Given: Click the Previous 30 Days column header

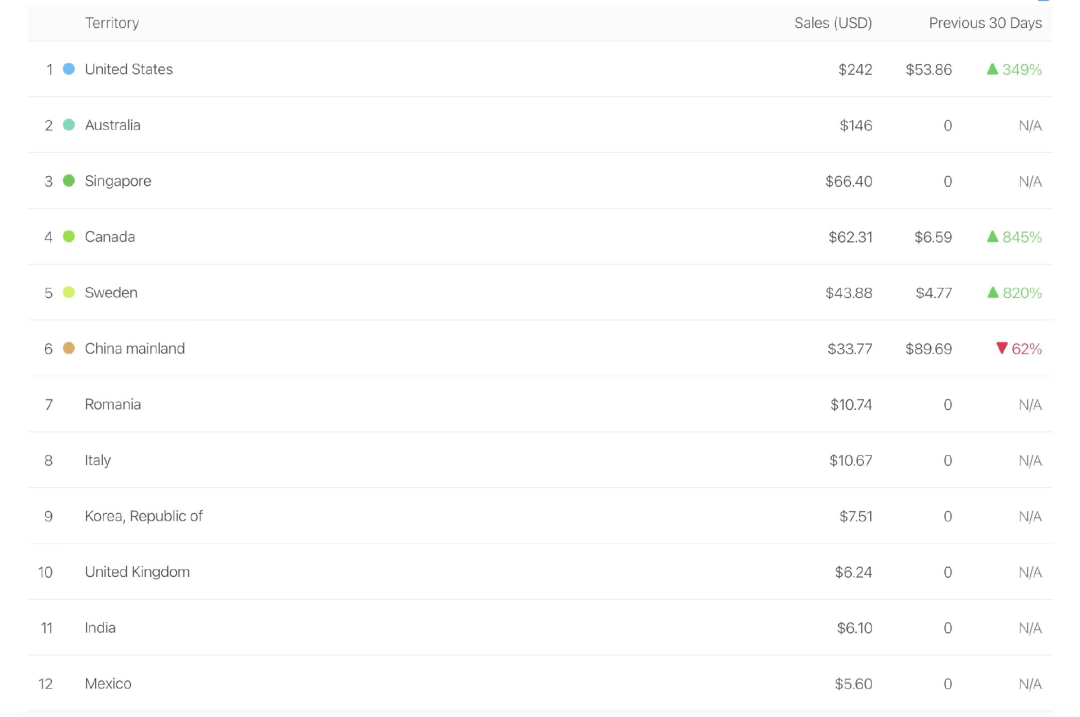Looking at the screenshot, I should (985, 23).
